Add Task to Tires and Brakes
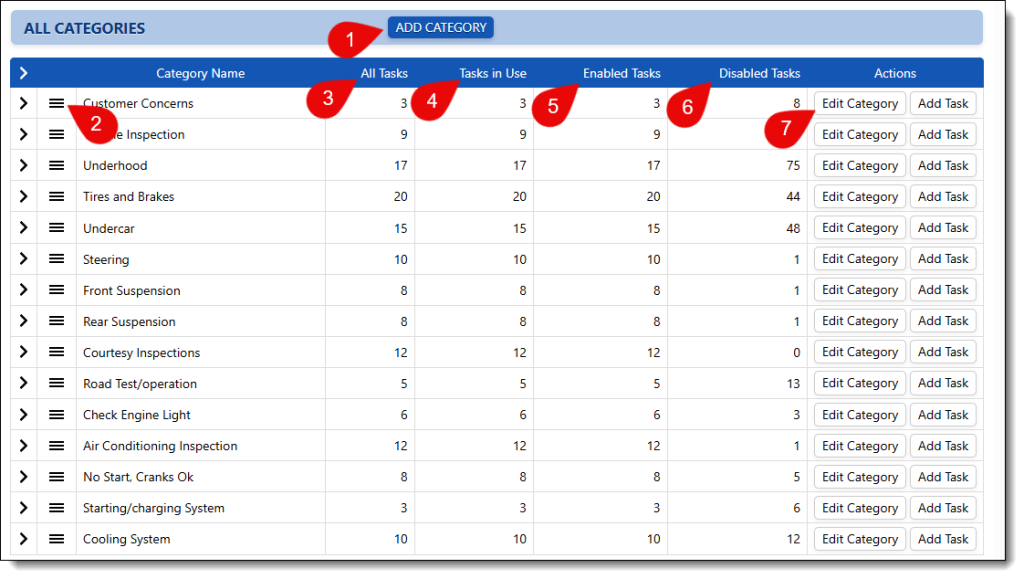Screen dimensions: 1024x579 tap(943, 196)
